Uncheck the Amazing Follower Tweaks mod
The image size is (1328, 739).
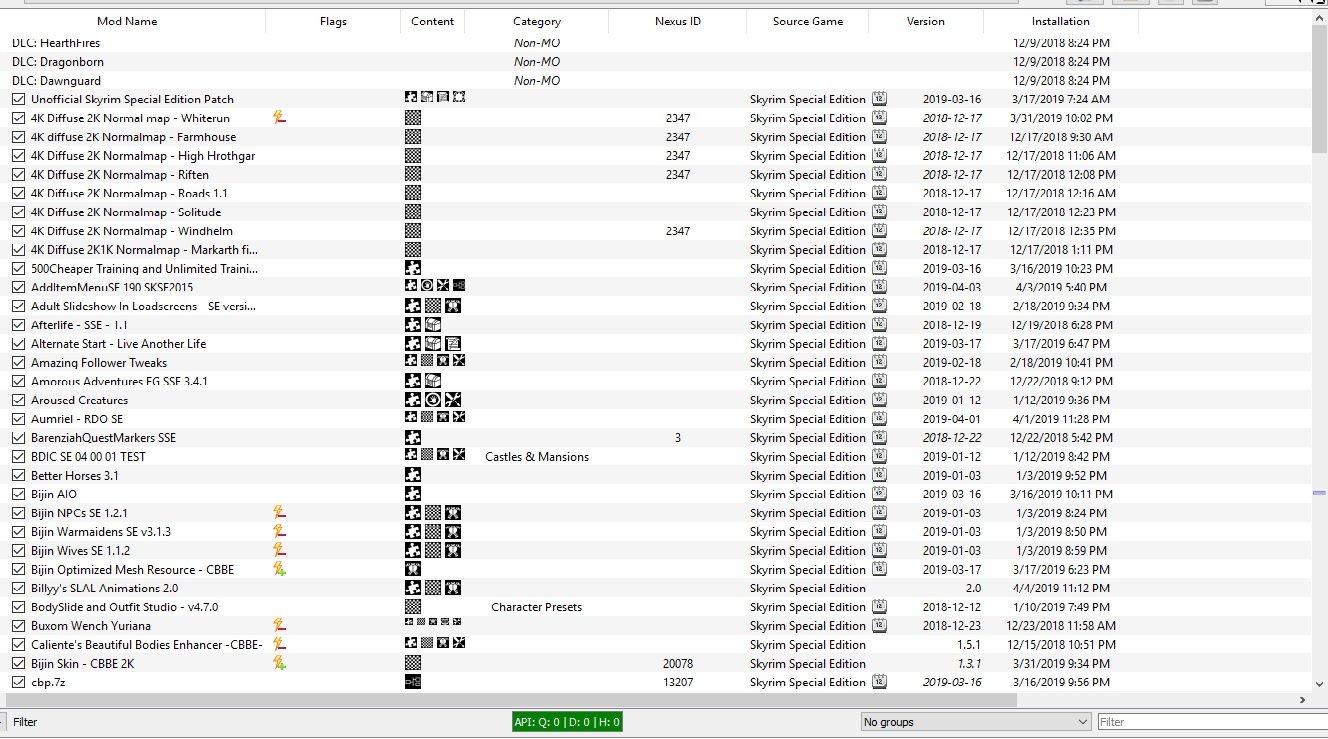[18, 363]
